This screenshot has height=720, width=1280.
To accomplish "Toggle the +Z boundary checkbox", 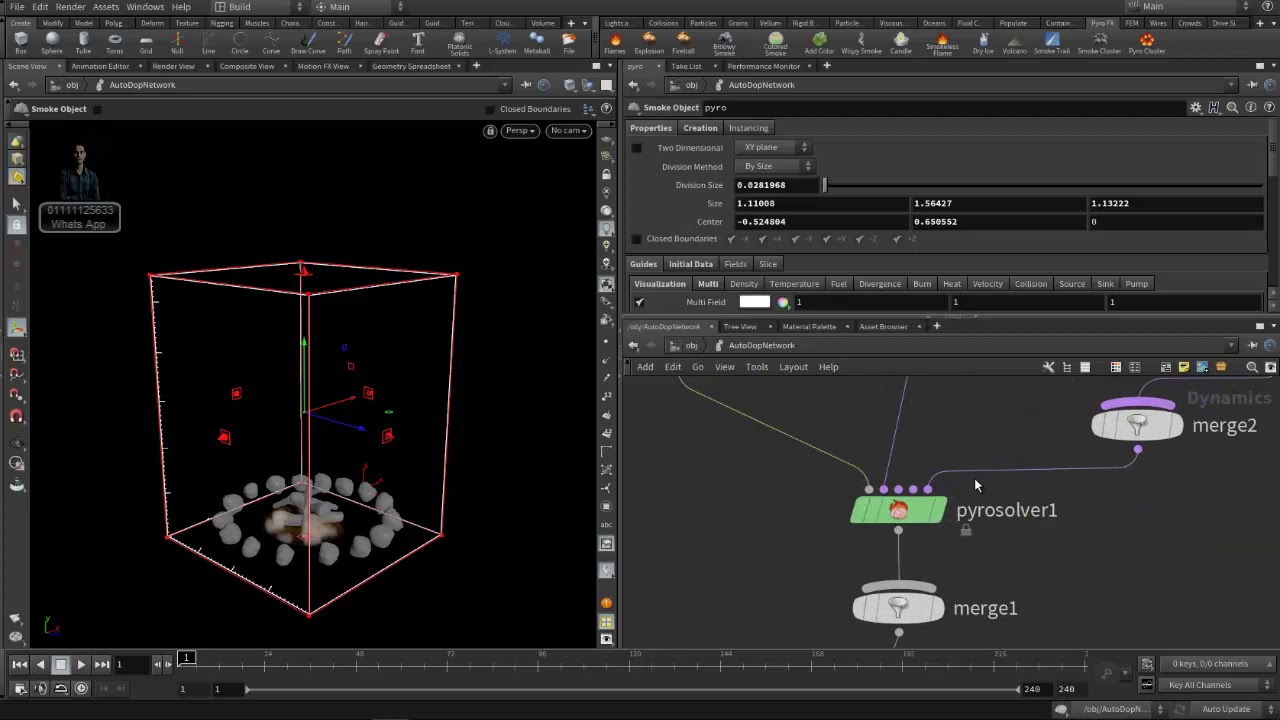I will (x=897, y=239).
